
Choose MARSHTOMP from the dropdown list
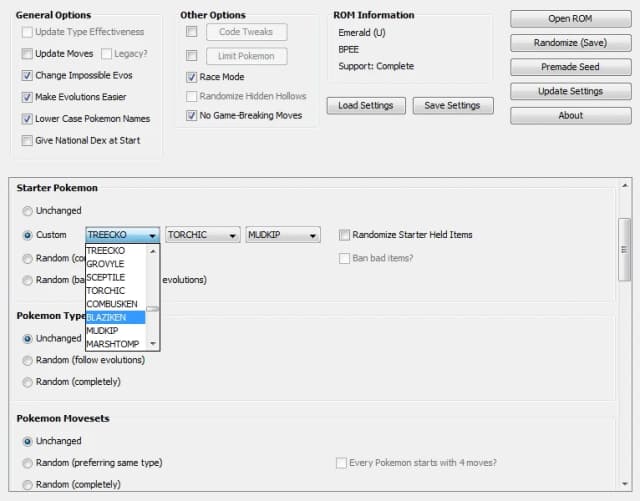(116, 344)
